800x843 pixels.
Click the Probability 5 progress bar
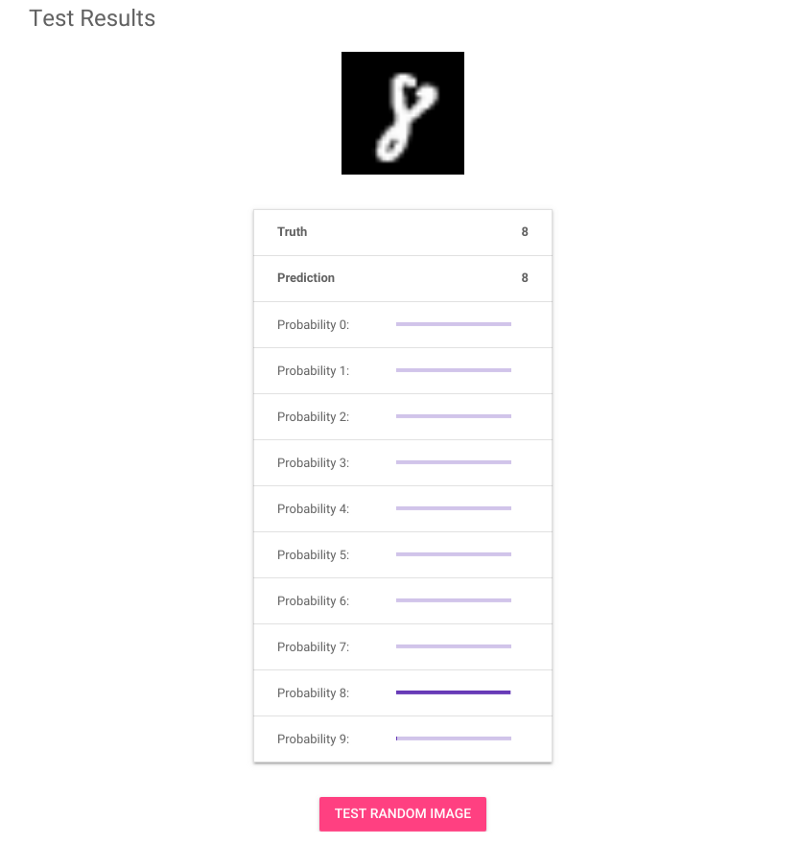tap(453, 554)
